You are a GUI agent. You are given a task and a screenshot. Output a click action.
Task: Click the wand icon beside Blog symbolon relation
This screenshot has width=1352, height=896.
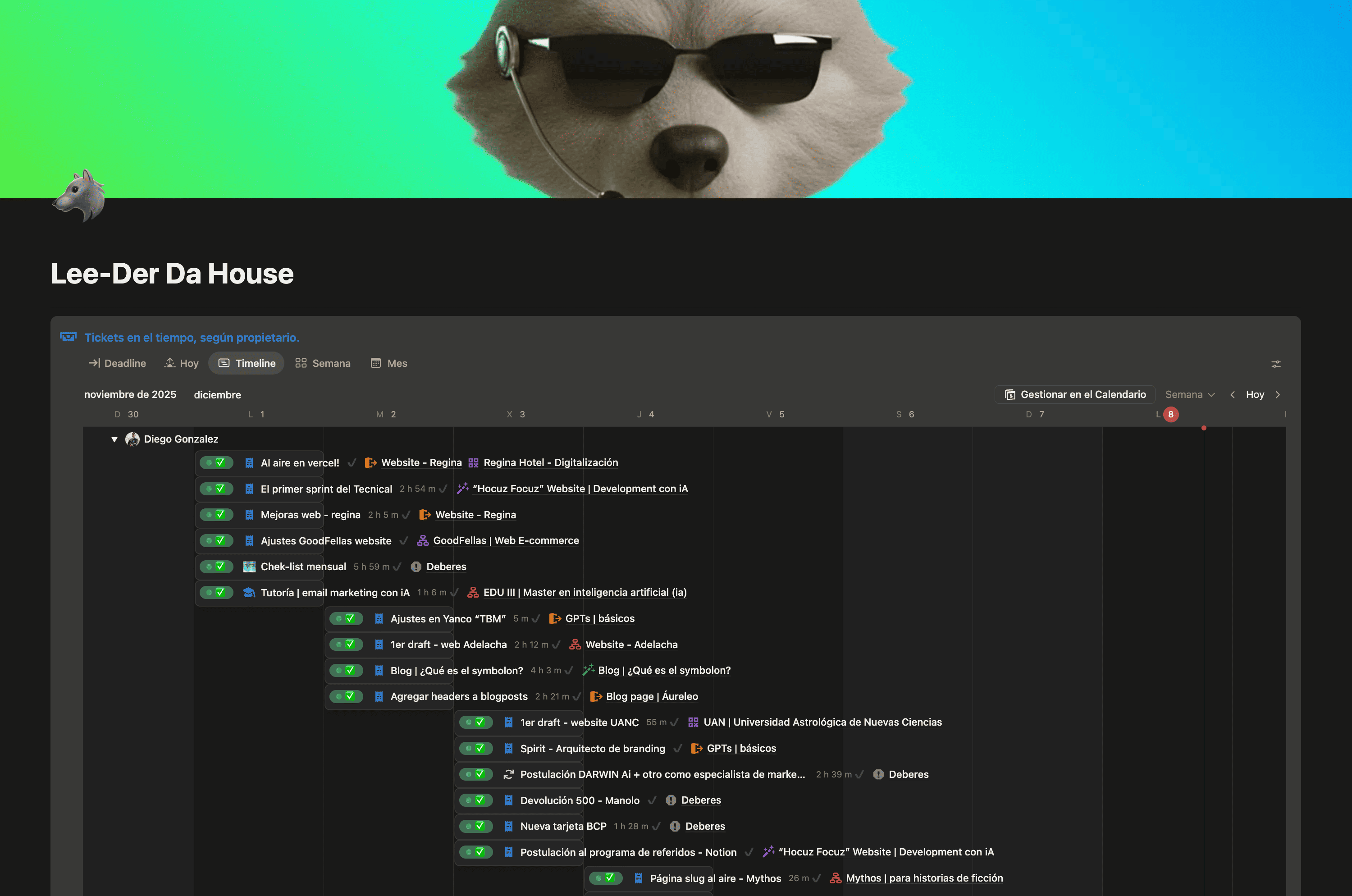click(x=588, y=670)
